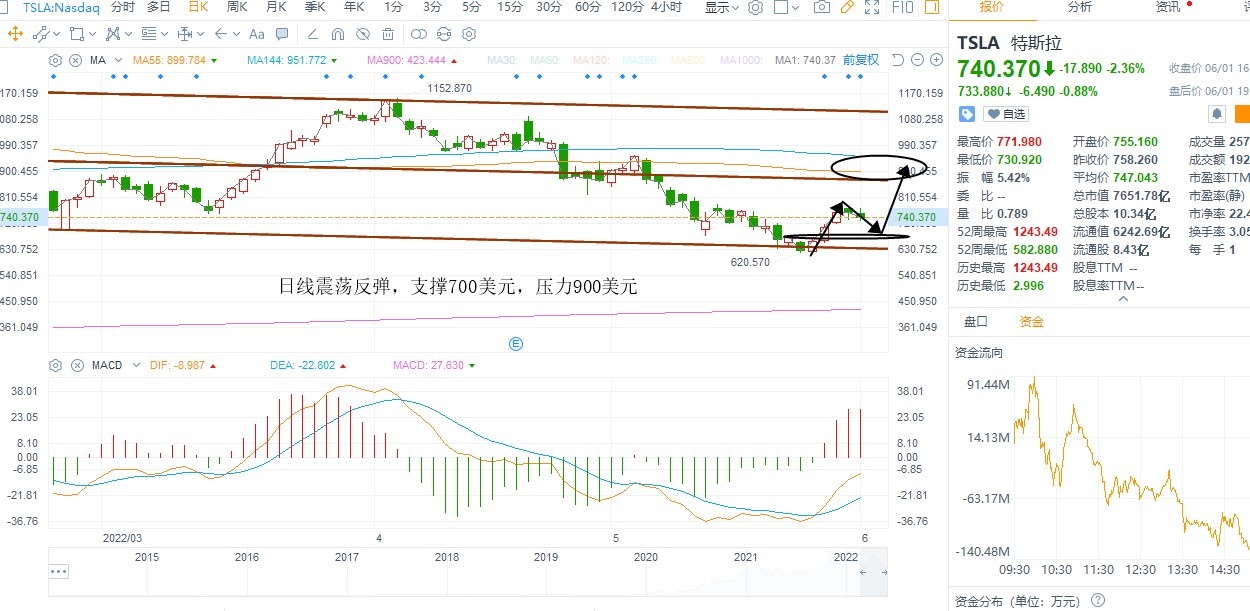Image resolution: width=1250 pixels, height=611 pixels.
Task: Select the crosshair move cursor tool
Action: point(15,34)
